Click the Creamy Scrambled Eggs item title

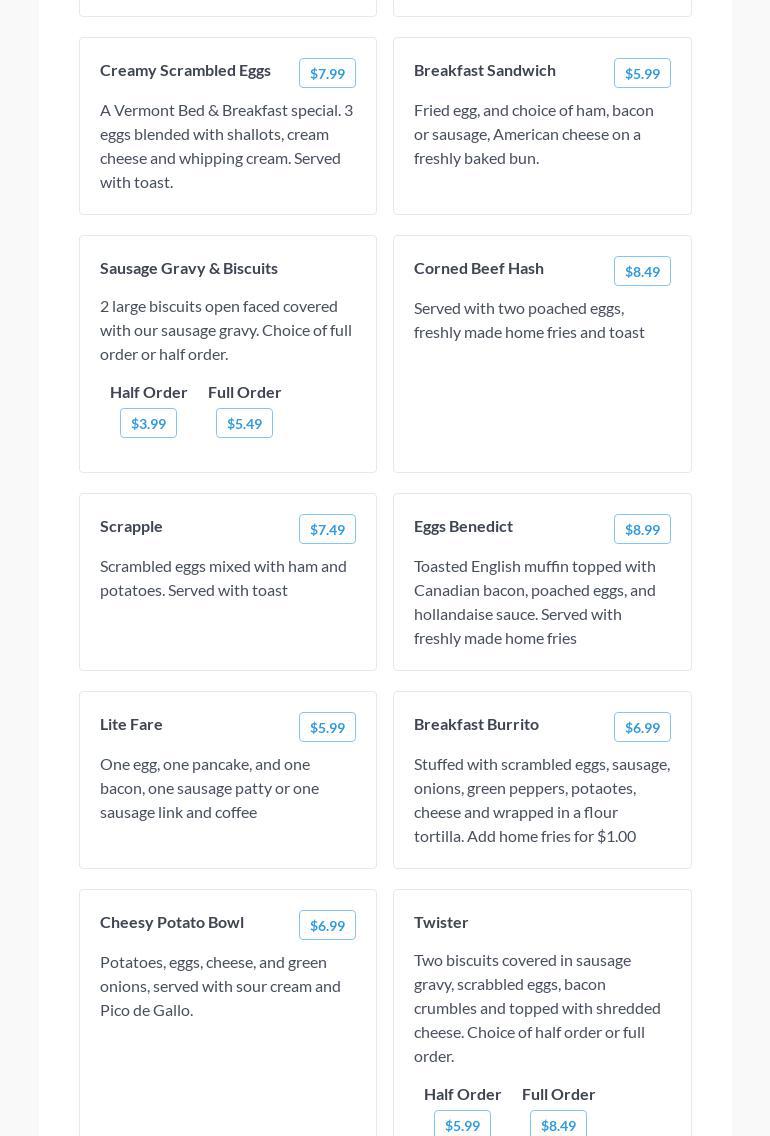click(x=185, y=70)
